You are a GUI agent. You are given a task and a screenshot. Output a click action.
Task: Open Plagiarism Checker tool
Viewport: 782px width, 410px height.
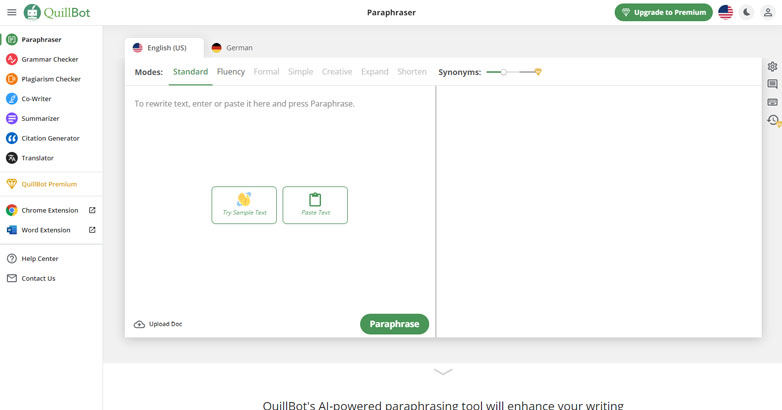coord(50,79)
